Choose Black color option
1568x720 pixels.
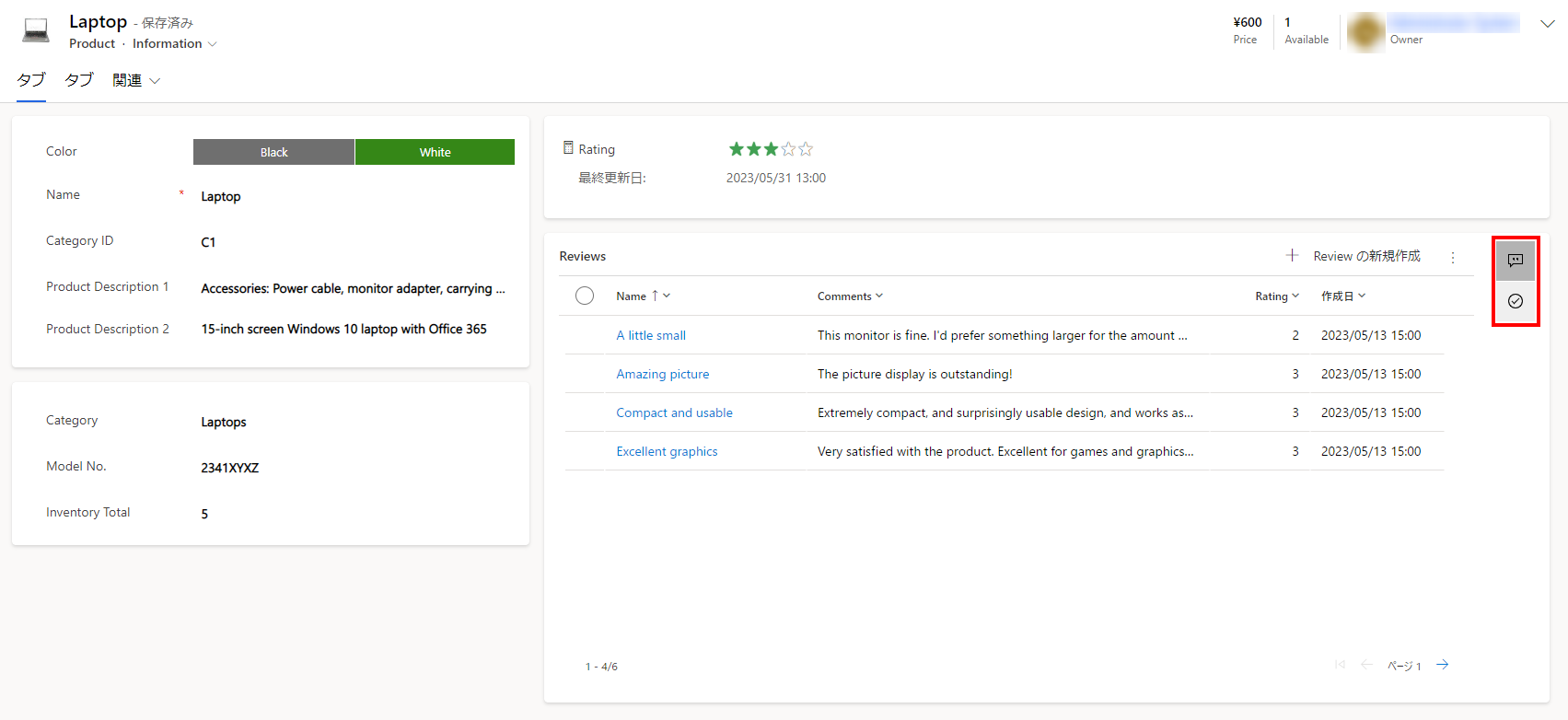tap(273, 152)
